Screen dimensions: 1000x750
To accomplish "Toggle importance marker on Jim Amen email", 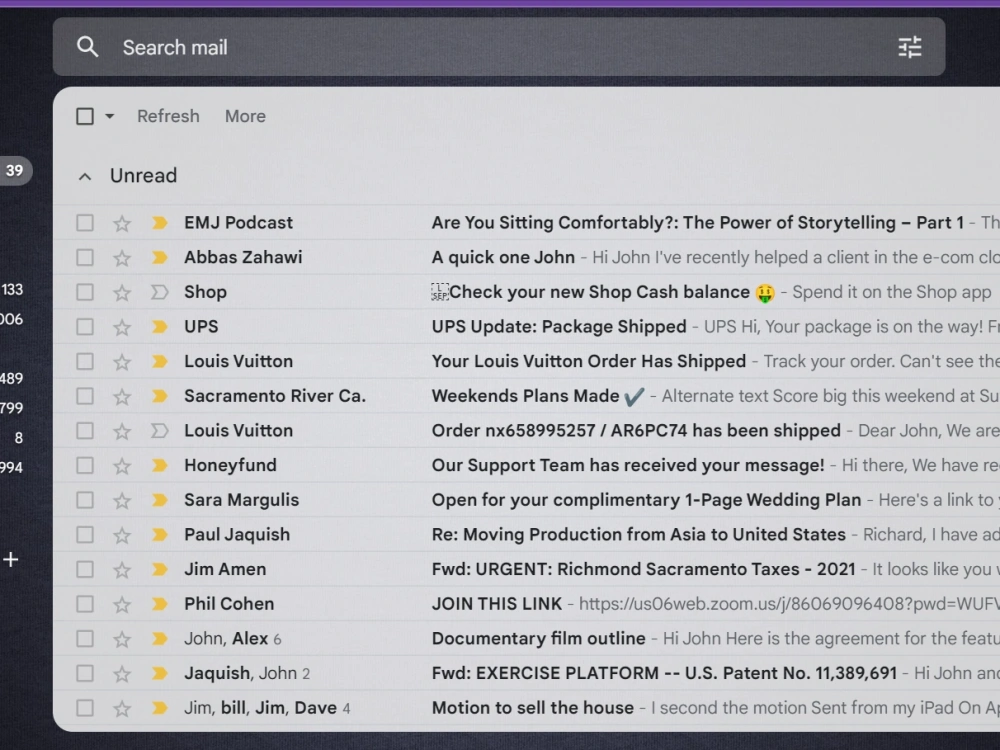I will [159, 569].
